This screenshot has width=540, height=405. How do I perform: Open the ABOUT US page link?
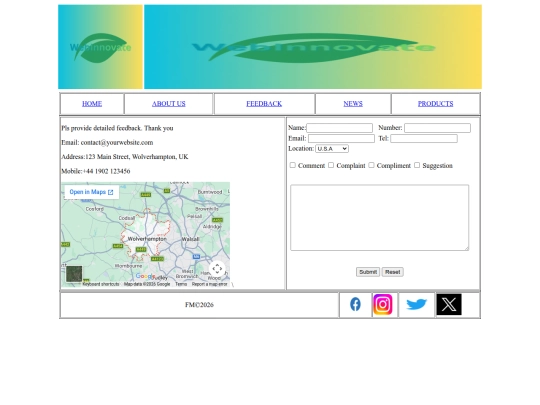pyautogui.click(x=169, y=104)
